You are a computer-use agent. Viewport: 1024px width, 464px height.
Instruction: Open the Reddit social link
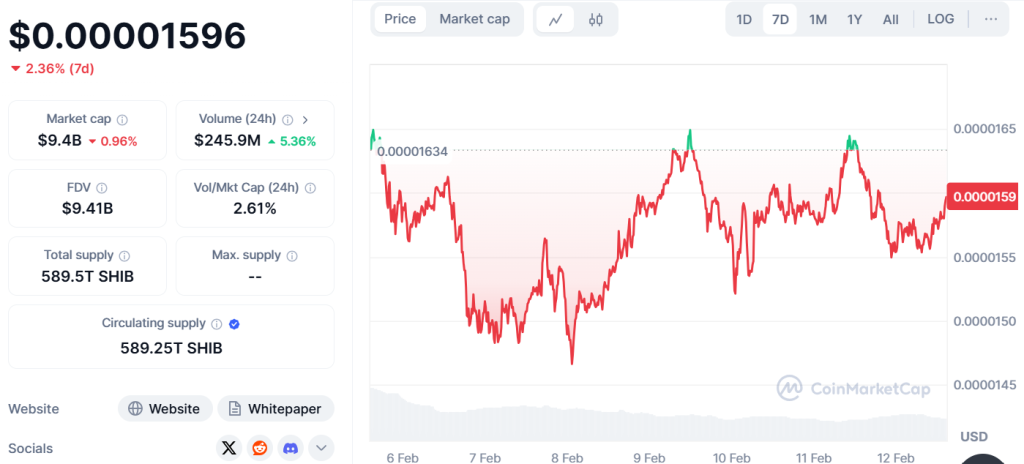pyautogui.click(x=260, y=448)
